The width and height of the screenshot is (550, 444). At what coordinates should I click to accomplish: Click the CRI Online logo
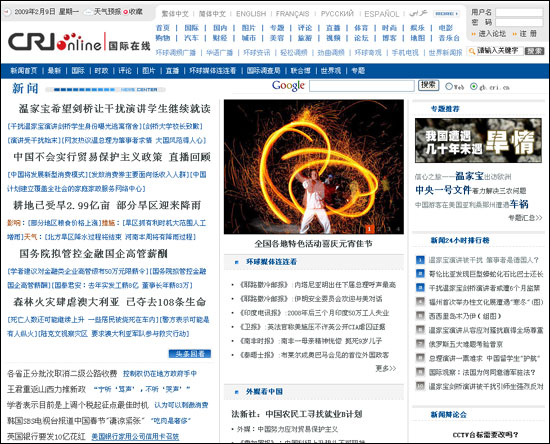coord(79,42)
